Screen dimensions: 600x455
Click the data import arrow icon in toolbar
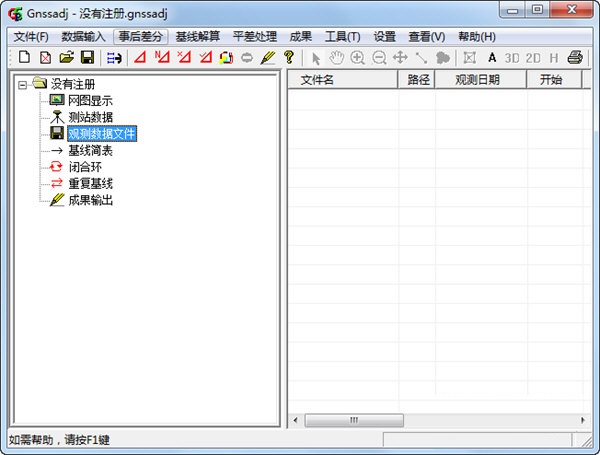tap(114, 58)
